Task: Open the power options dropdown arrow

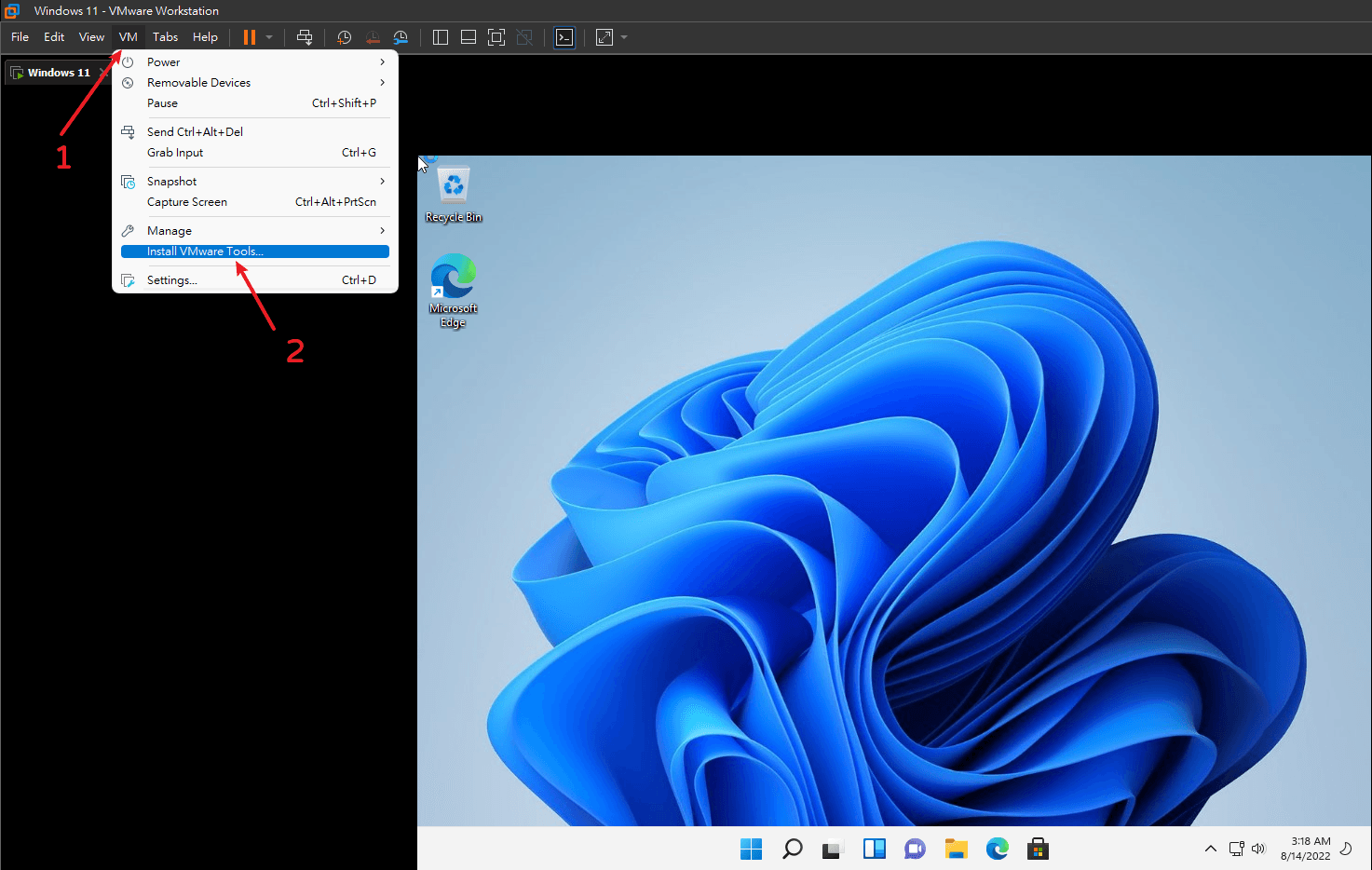Action: point(269,37)
